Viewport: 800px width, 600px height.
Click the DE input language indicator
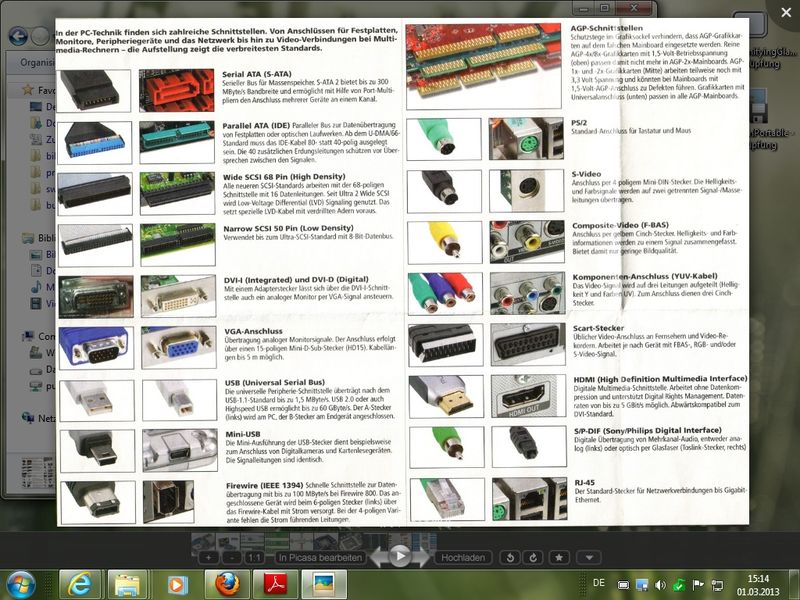click(598, 583)
